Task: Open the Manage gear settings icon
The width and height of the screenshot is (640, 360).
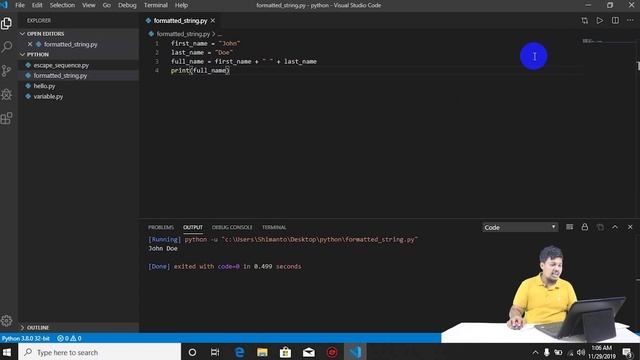Action: coord(7,320)
